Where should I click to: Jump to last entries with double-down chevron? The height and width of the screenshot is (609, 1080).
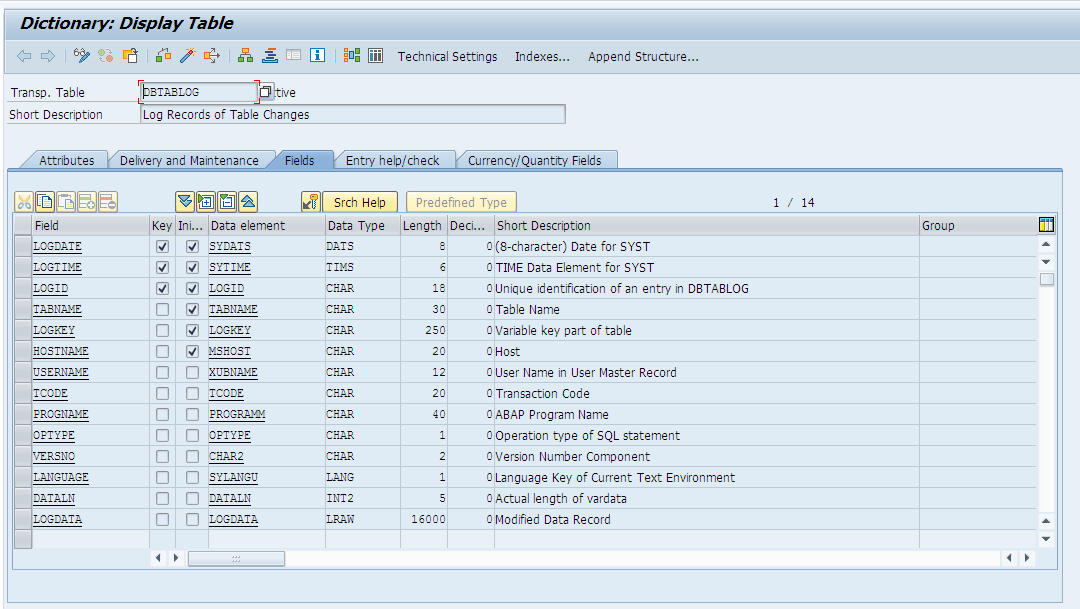point(184,201)
